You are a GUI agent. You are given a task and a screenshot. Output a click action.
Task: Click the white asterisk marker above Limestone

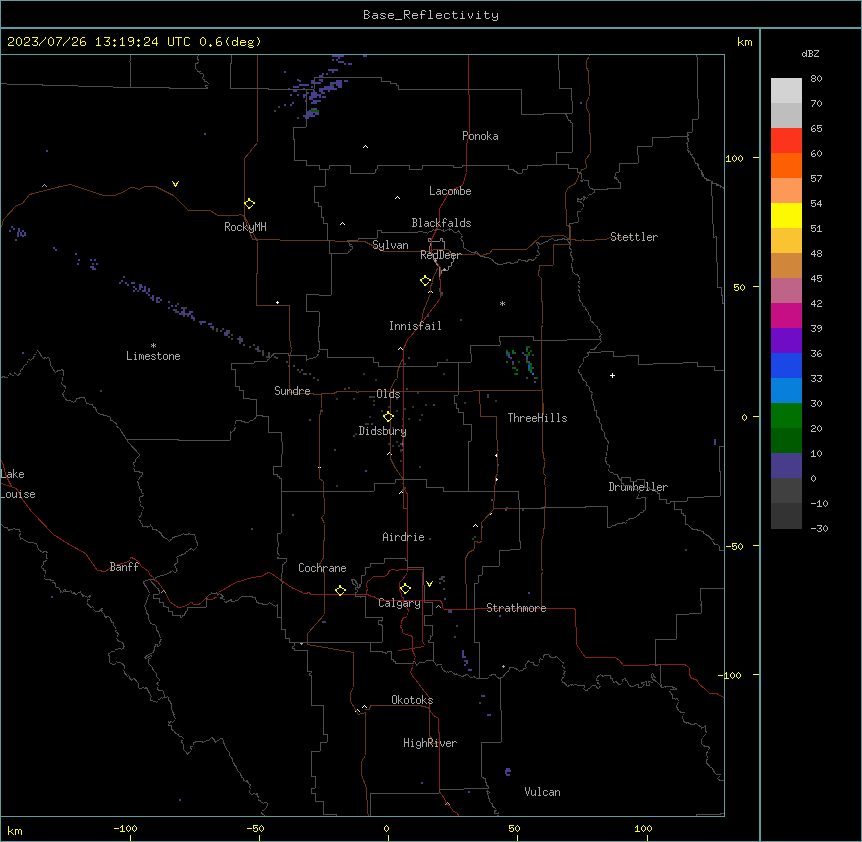tap(153, 346)
